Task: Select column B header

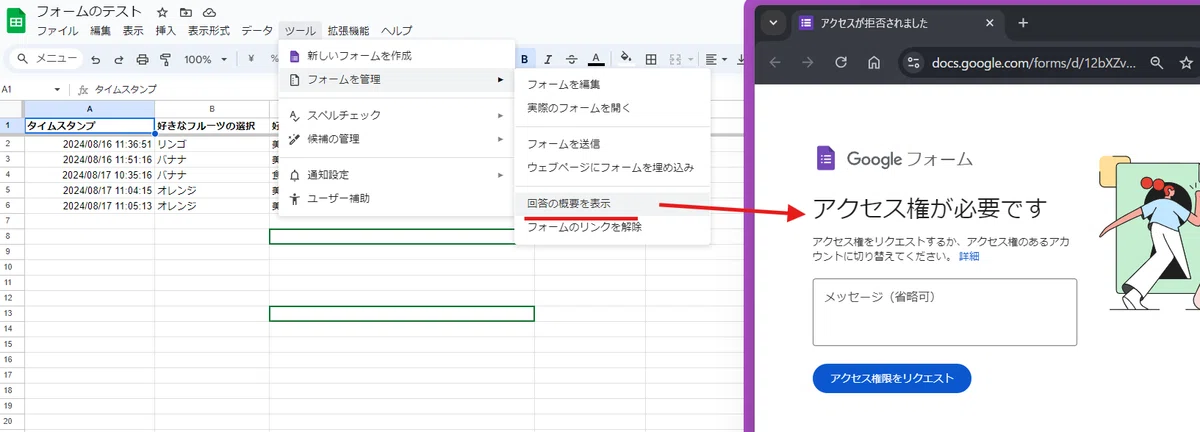Action: tap(212, 108)
